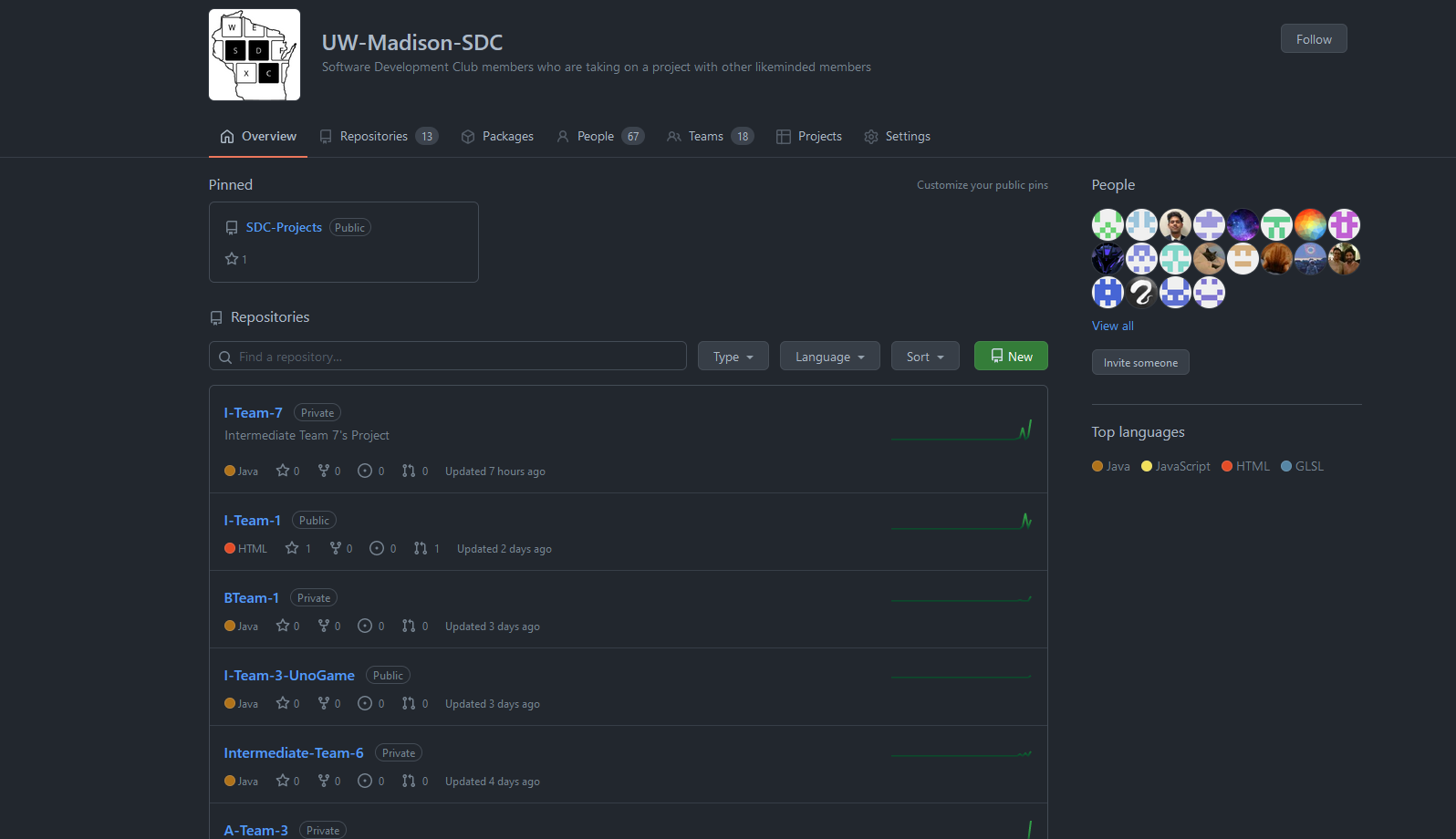
Task: Click the star count on SDC-Projects pin
Action: coord(236,259)
